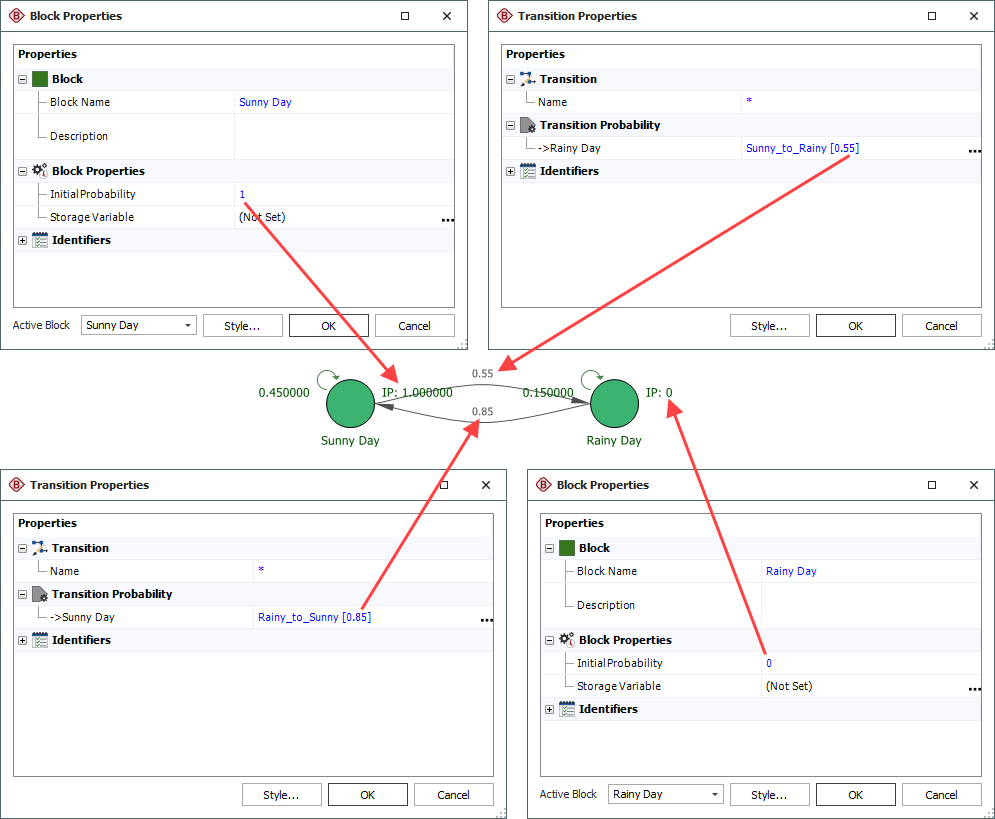Screen dimensions: 995x819
Task: Edit the Block Name field containing Sunny Day
Action: (340, 102)
